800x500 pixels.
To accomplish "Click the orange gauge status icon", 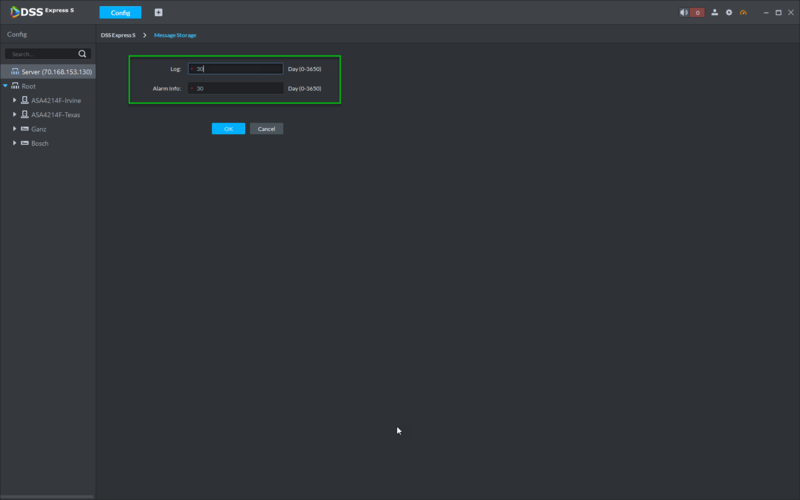I will click(743, 12).
